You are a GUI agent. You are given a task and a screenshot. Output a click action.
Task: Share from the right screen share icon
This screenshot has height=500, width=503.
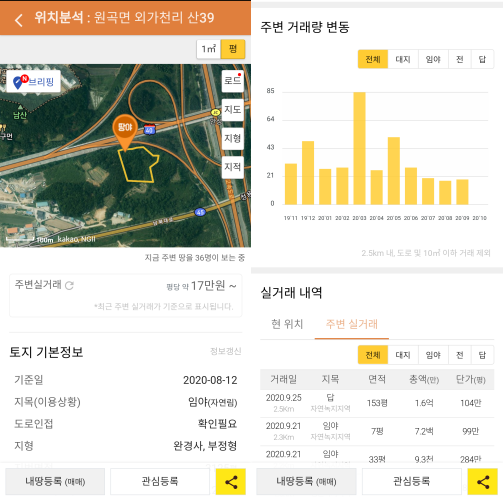point(483,482)
